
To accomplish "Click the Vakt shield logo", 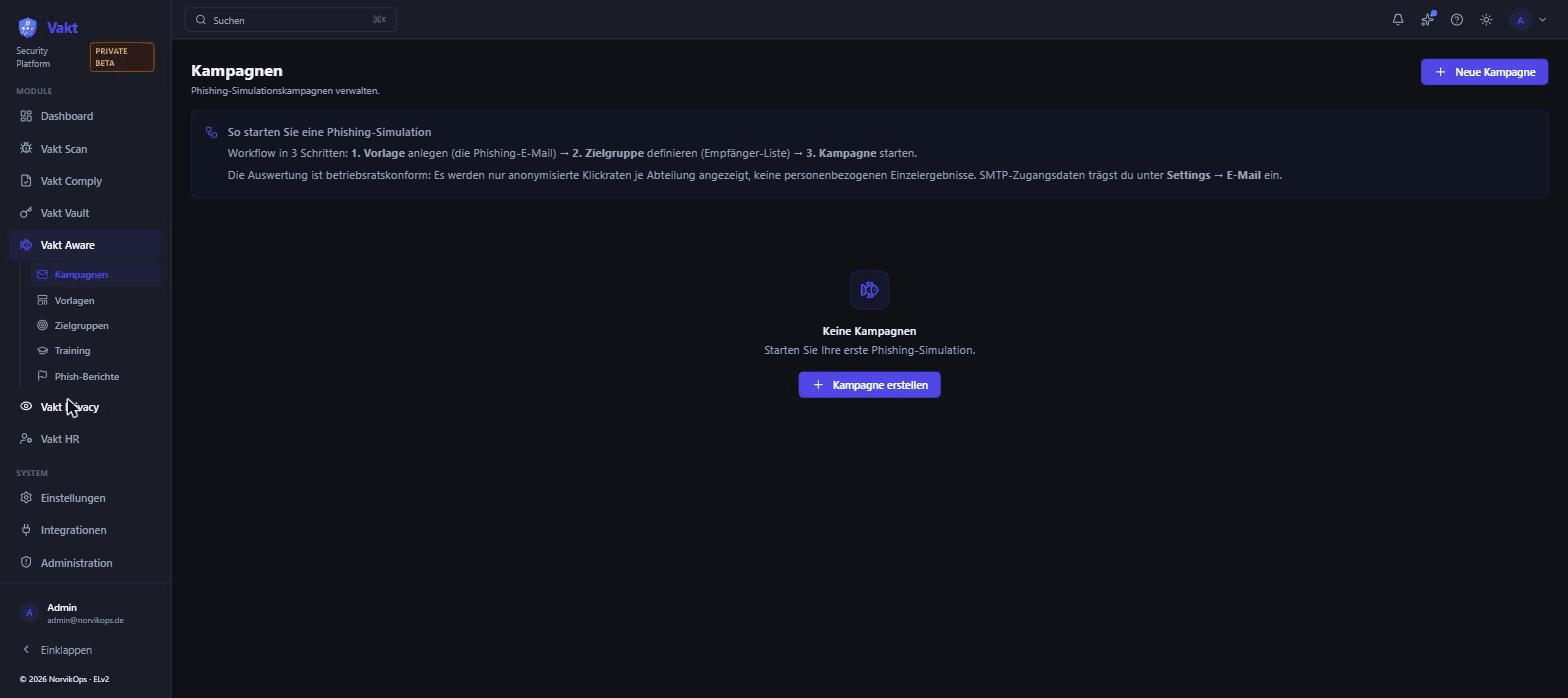I will [x=27, y=27].
